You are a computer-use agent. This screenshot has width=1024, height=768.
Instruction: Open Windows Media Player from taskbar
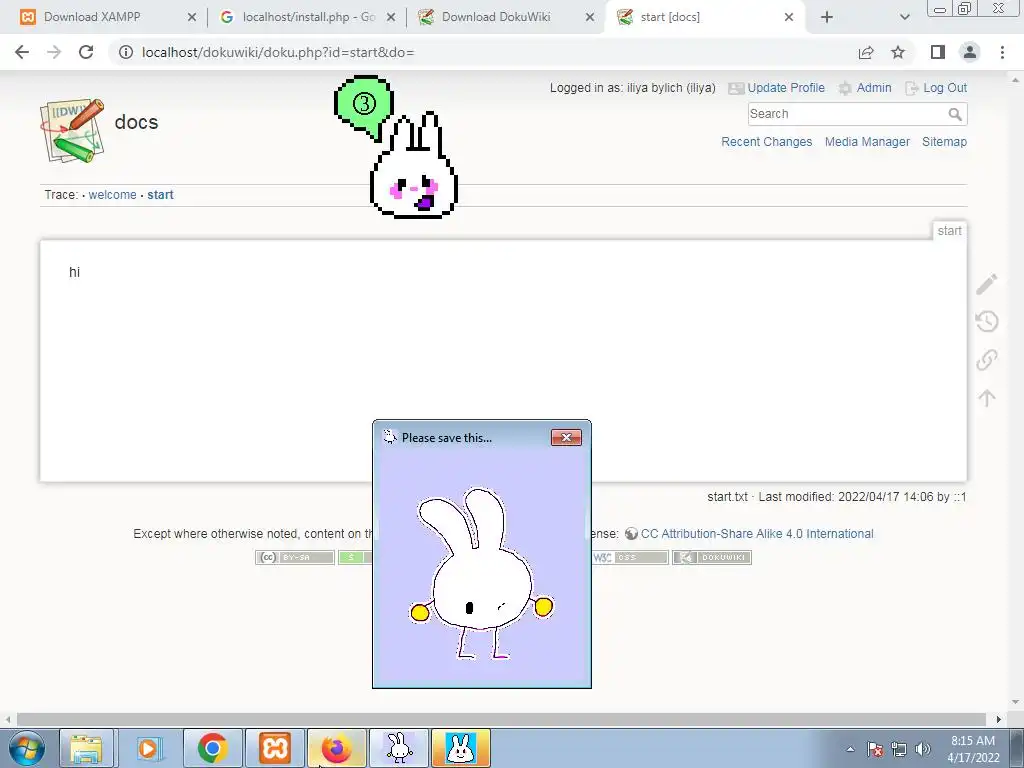click(149, 748)
